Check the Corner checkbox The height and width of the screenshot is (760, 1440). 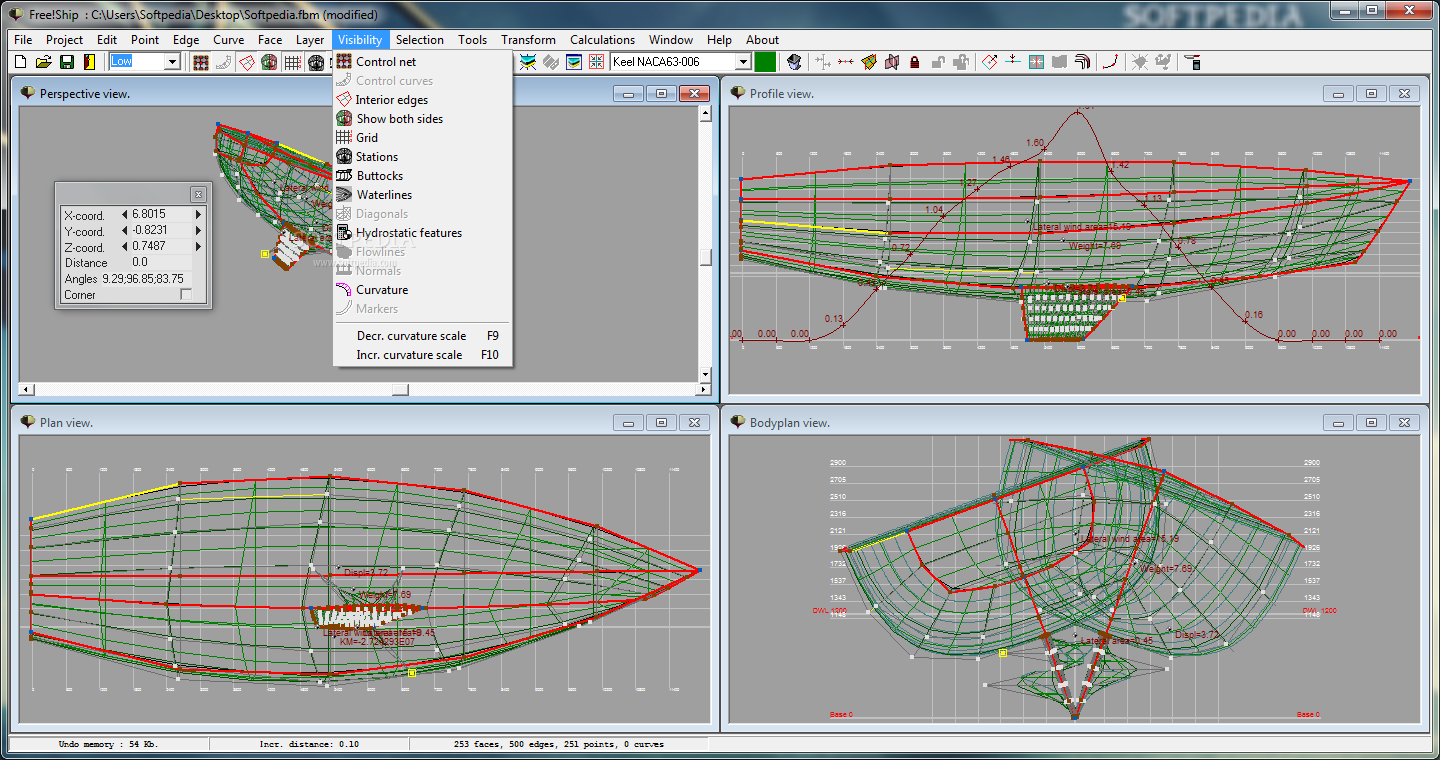186,295
